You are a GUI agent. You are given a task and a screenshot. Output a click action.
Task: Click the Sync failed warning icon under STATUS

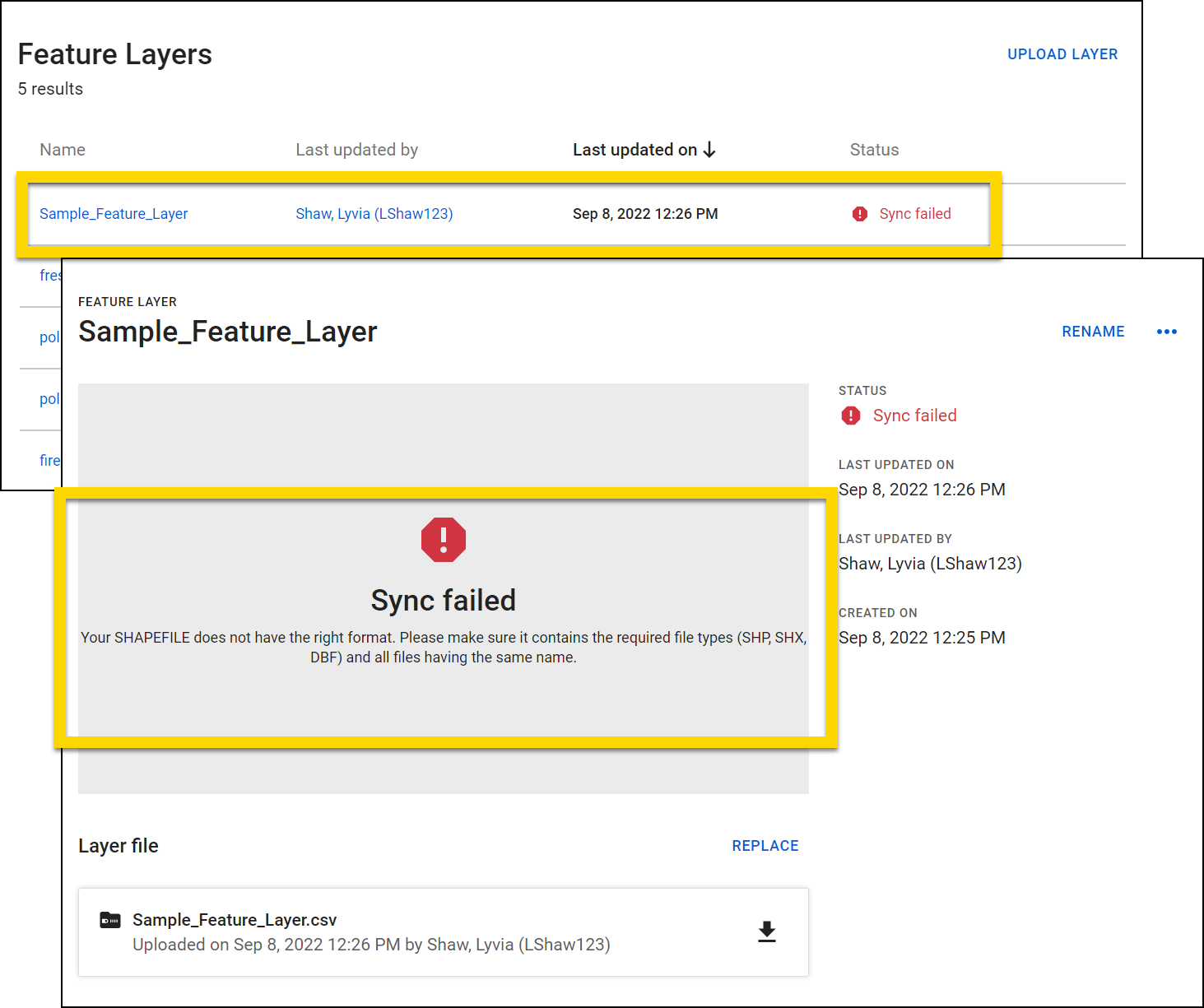point(851,416)
